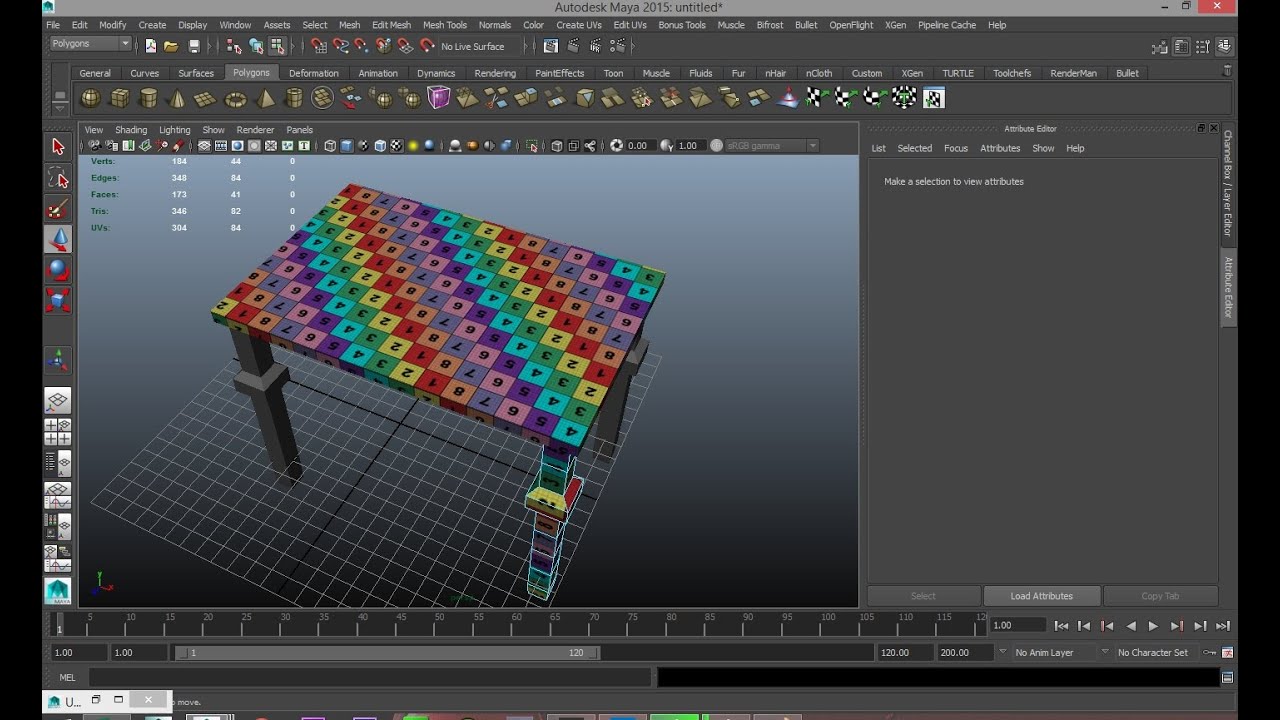
Task: Choose the Paint selection tool
Action: coord(58,209)
